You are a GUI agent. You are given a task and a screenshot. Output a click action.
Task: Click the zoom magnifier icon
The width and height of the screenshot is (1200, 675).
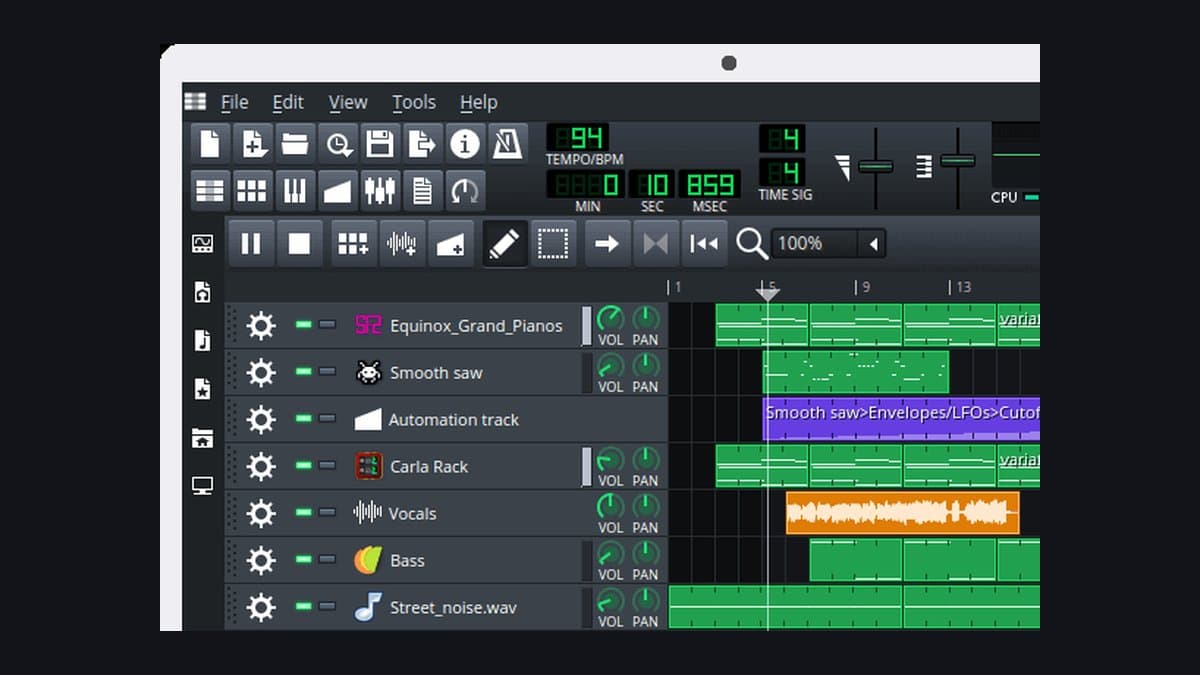point(752,243)
